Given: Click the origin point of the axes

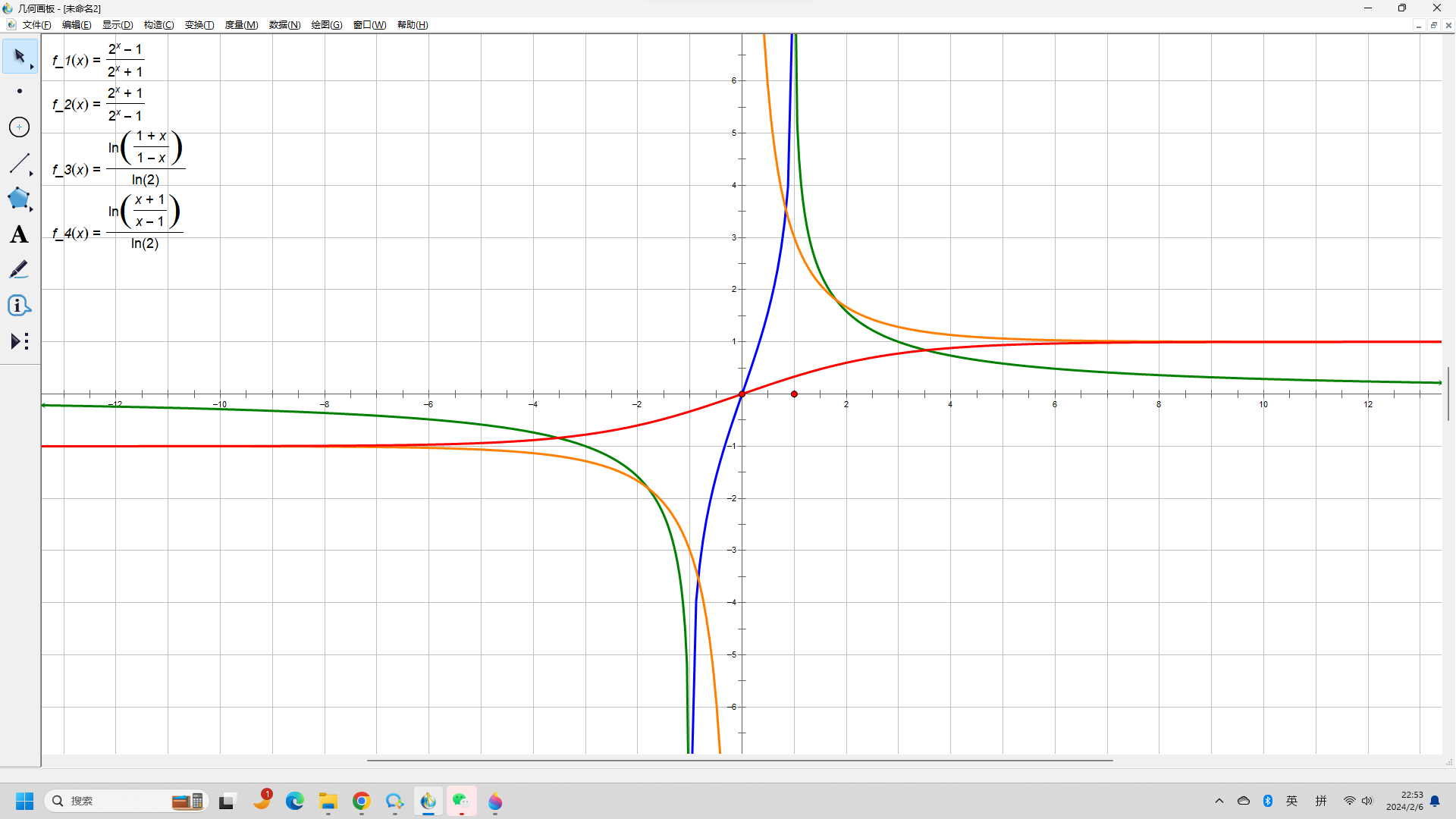Looking at the screenshot, I should (x=742, y=394).
